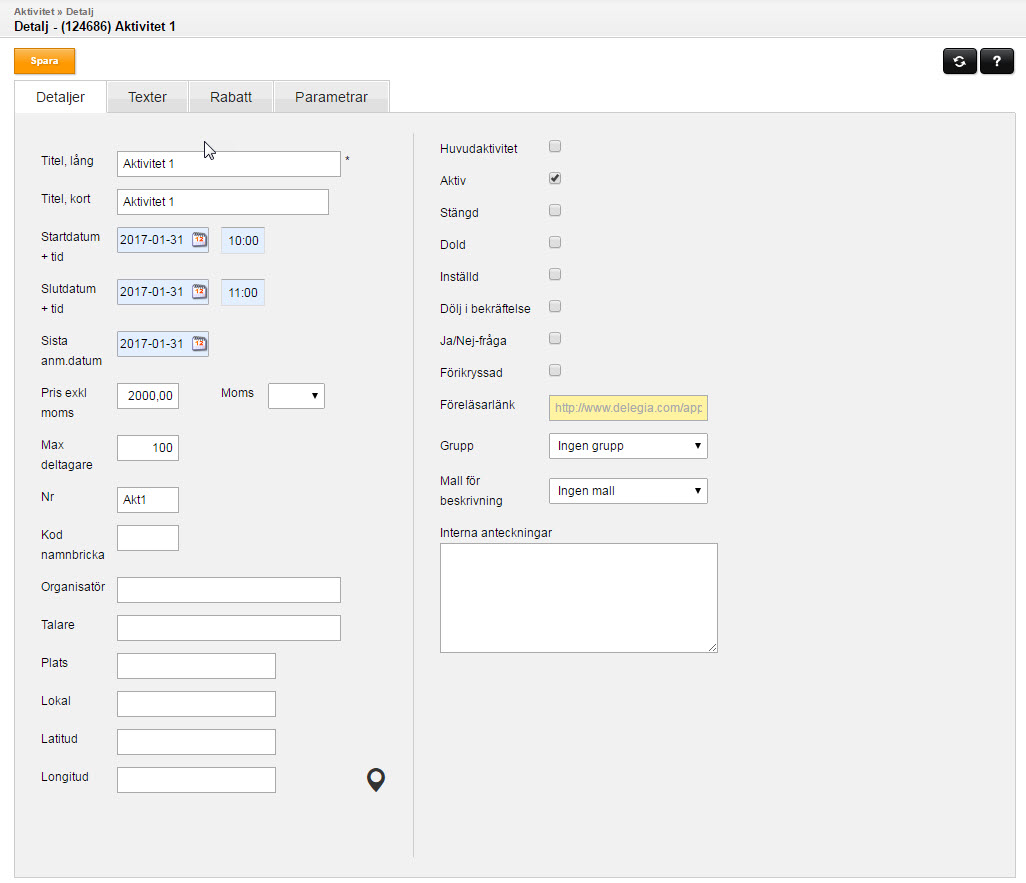
Task: Check the Förikryssad checkbox
Action: tap(555, 370)
